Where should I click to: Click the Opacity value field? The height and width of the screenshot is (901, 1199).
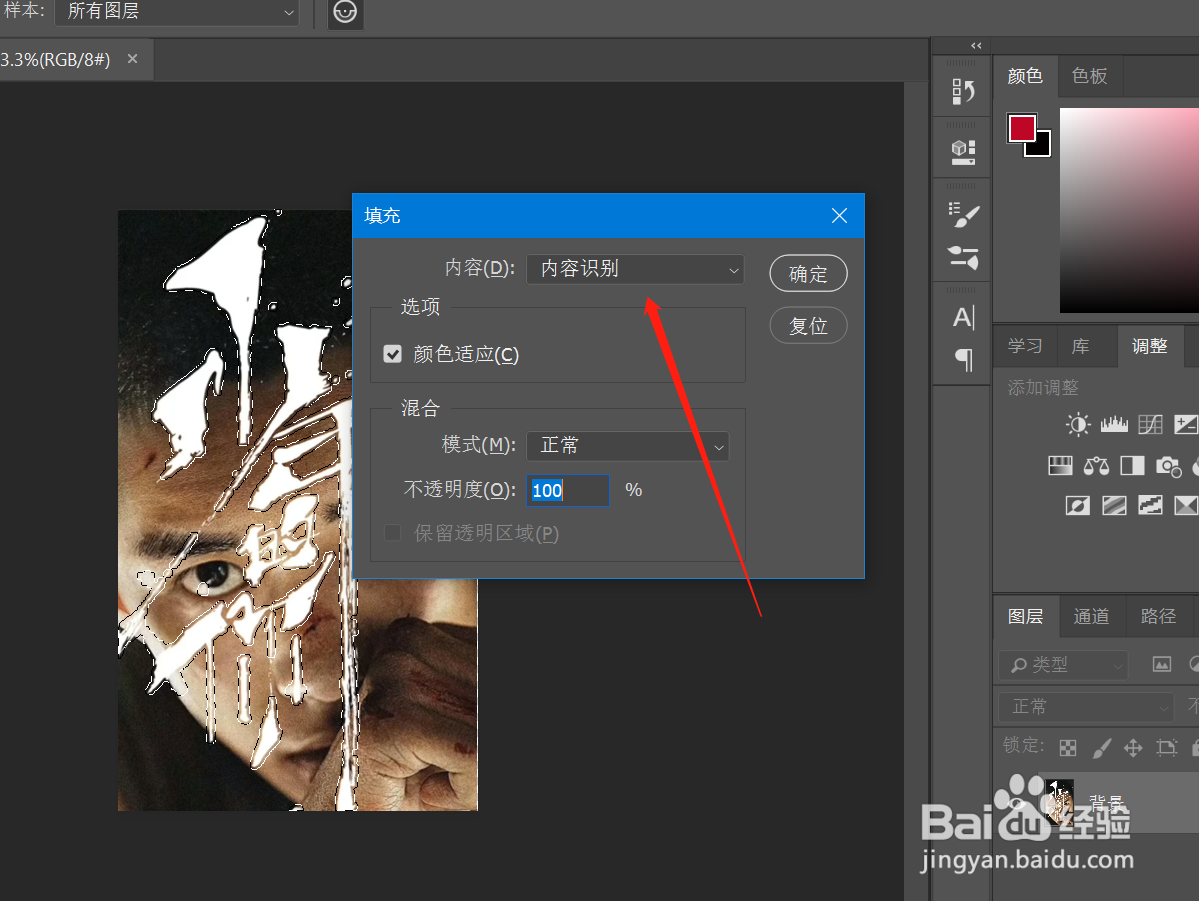tap(567, 490)
